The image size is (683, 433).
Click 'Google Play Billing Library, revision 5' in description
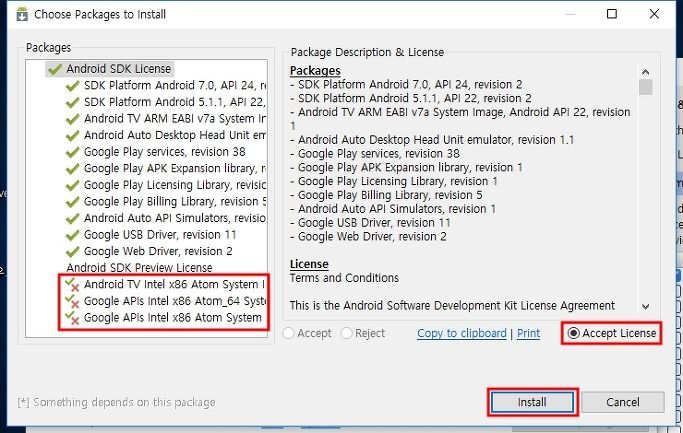[390, 195]
